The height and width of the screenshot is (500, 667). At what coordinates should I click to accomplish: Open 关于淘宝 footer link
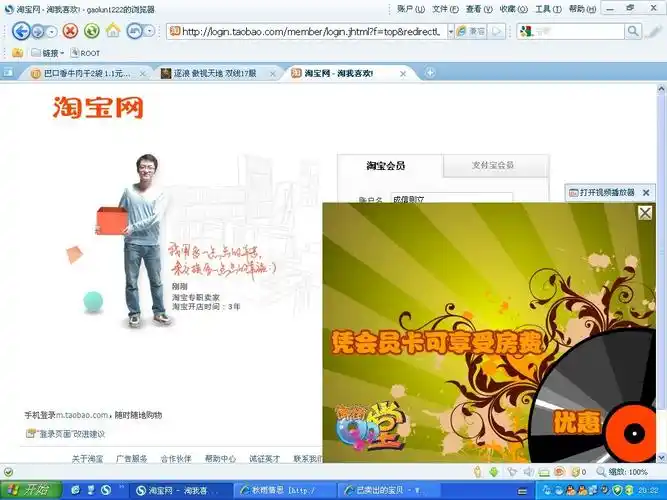click(x=87, y=459)
